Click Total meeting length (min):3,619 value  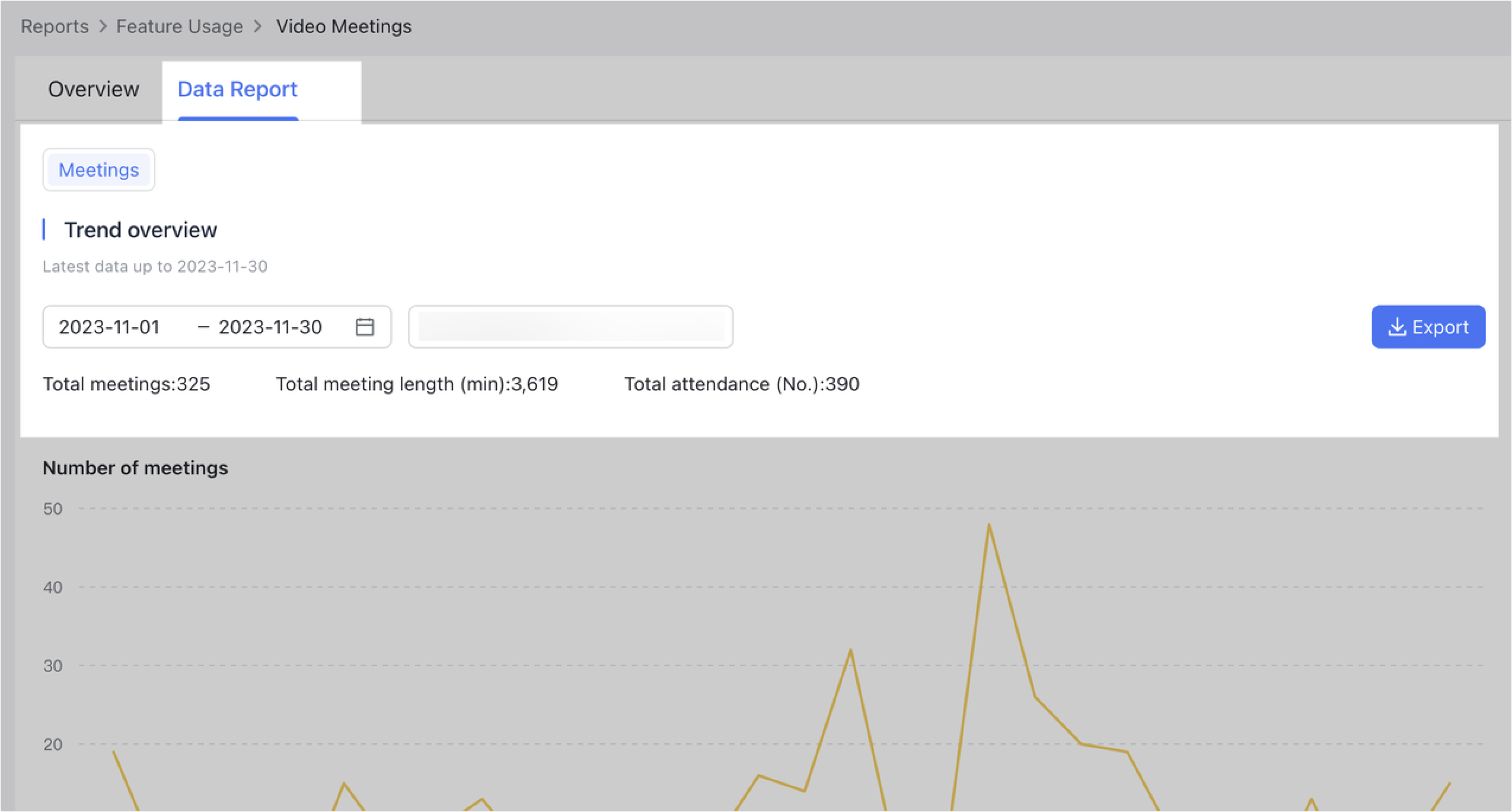[417, 384]
